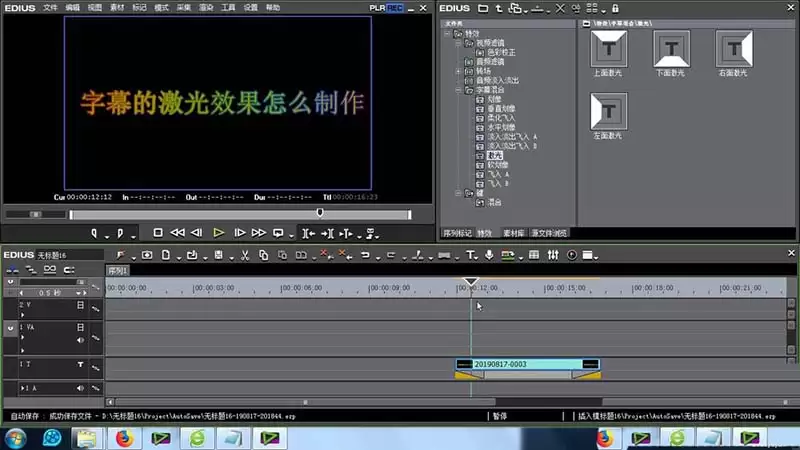Click the Save project disk icon
800x450 pixels.
coord(218,255)
